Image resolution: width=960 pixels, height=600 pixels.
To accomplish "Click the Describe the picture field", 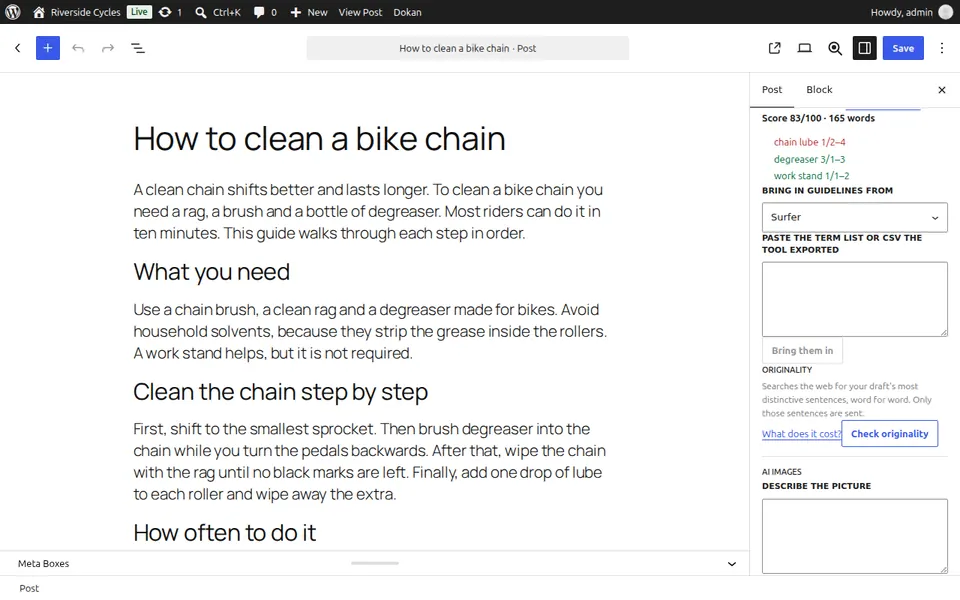I will pos(854,536).
